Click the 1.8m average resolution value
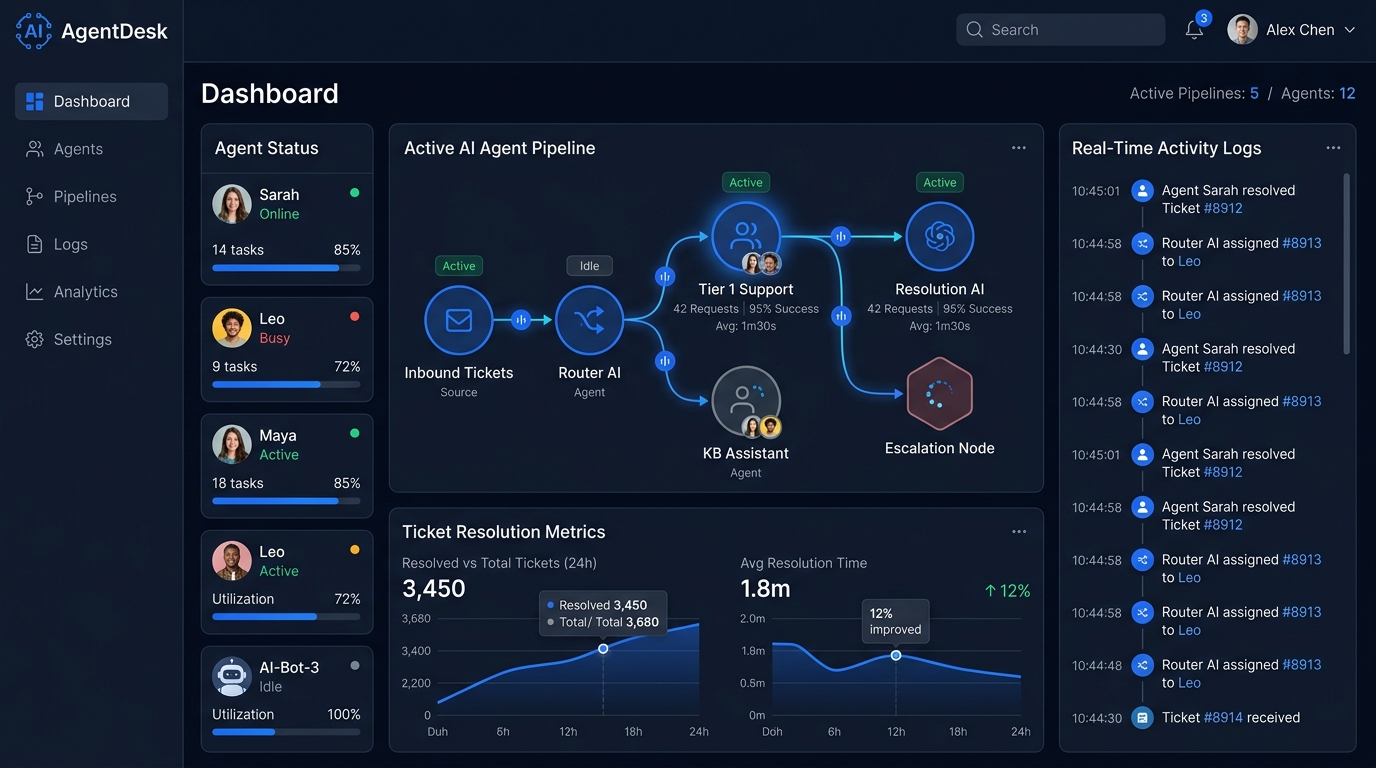This screenshot has height=768, width=1376. pyautogui.click(x=765, y=589)
